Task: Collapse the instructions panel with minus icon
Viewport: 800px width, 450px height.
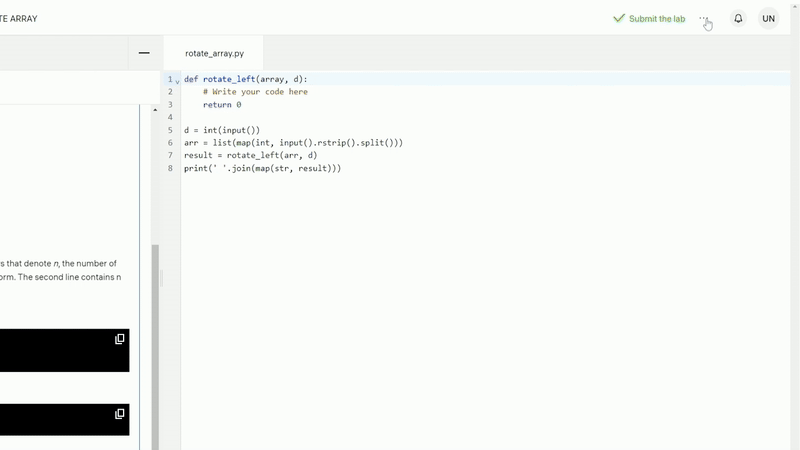Action: pos(144,53)
